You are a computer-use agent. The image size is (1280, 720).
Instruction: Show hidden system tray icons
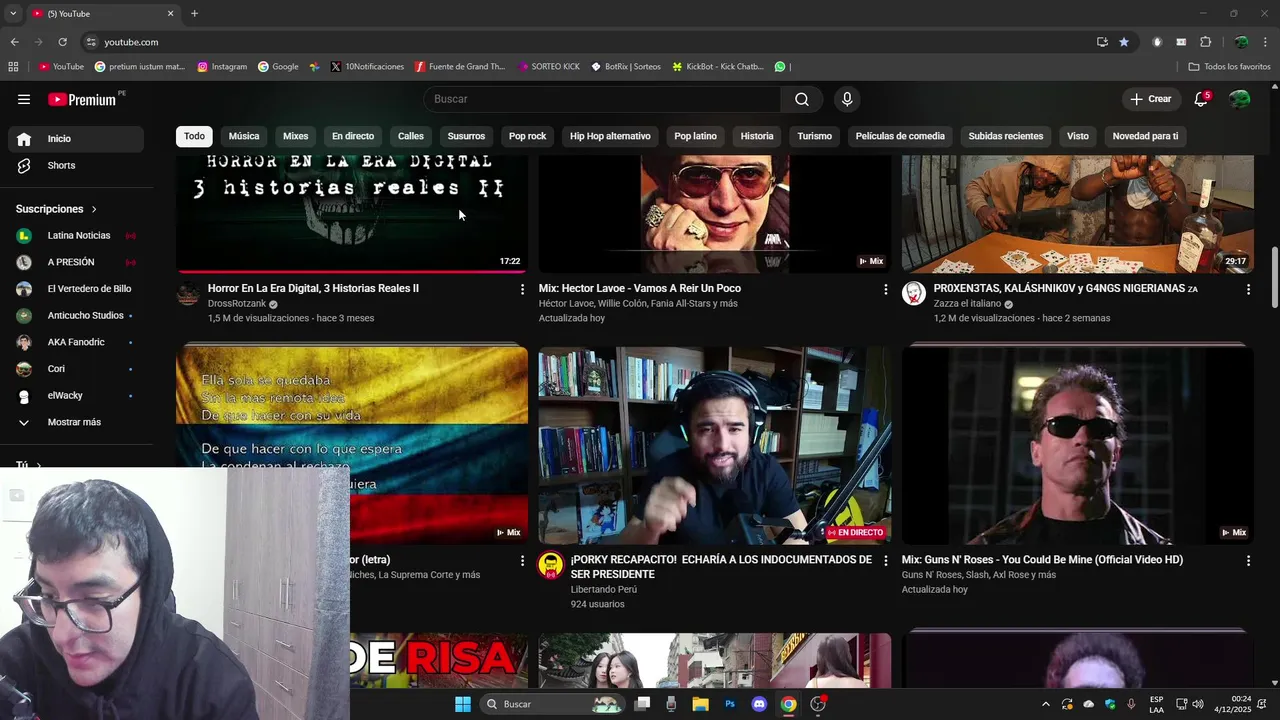coord(1046,704)
